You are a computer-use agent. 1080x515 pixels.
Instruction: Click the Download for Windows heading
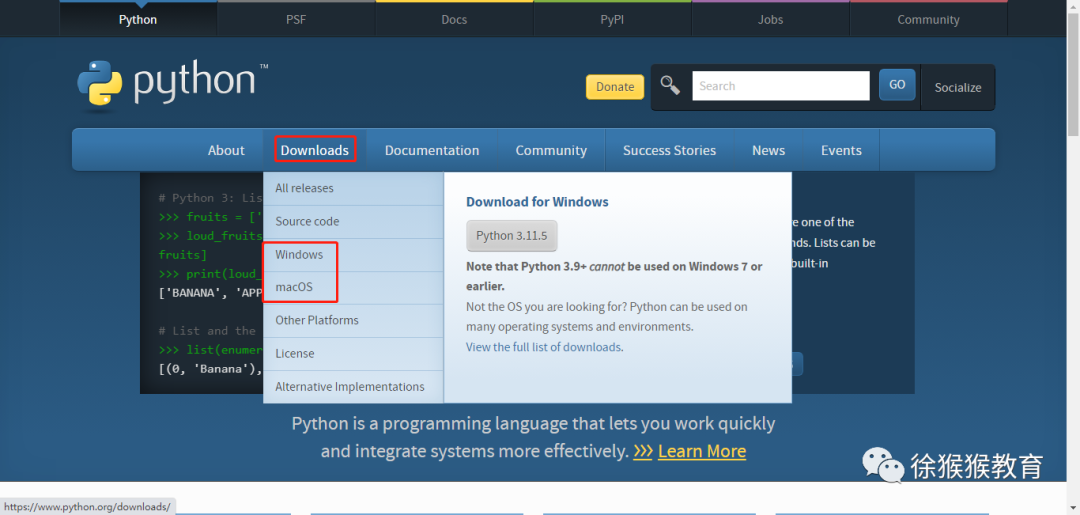pos(537,202)
